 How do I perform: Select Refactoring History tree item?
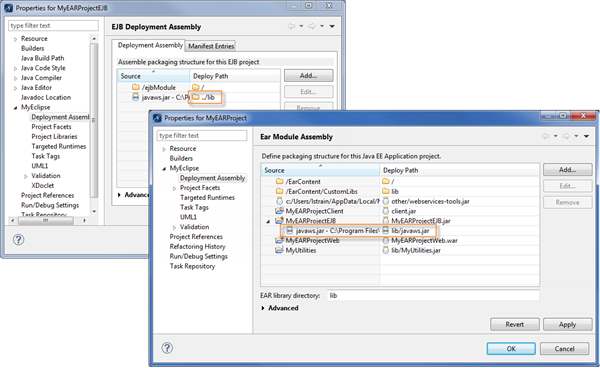click(x=197, y=246)
